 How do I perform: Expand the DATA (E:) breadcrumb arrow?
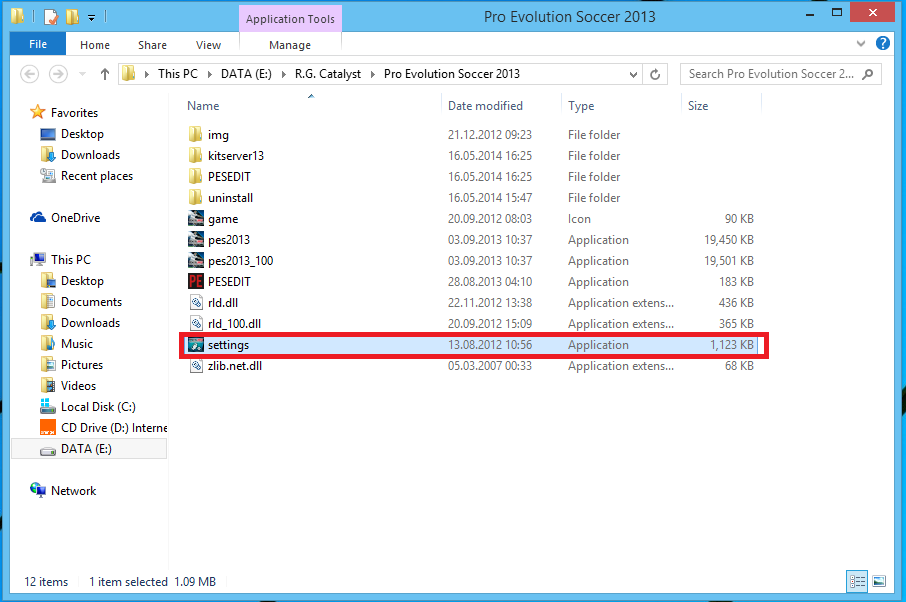pyautogui.click(x=283, y=75)
